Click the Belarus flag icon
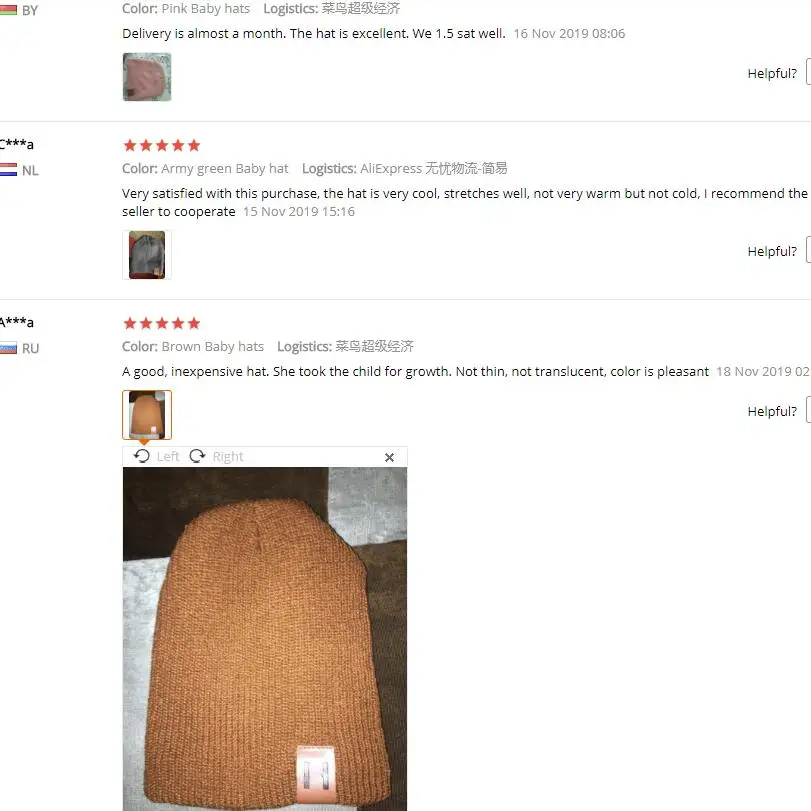The image size is (811, 811). coord(8,10)
